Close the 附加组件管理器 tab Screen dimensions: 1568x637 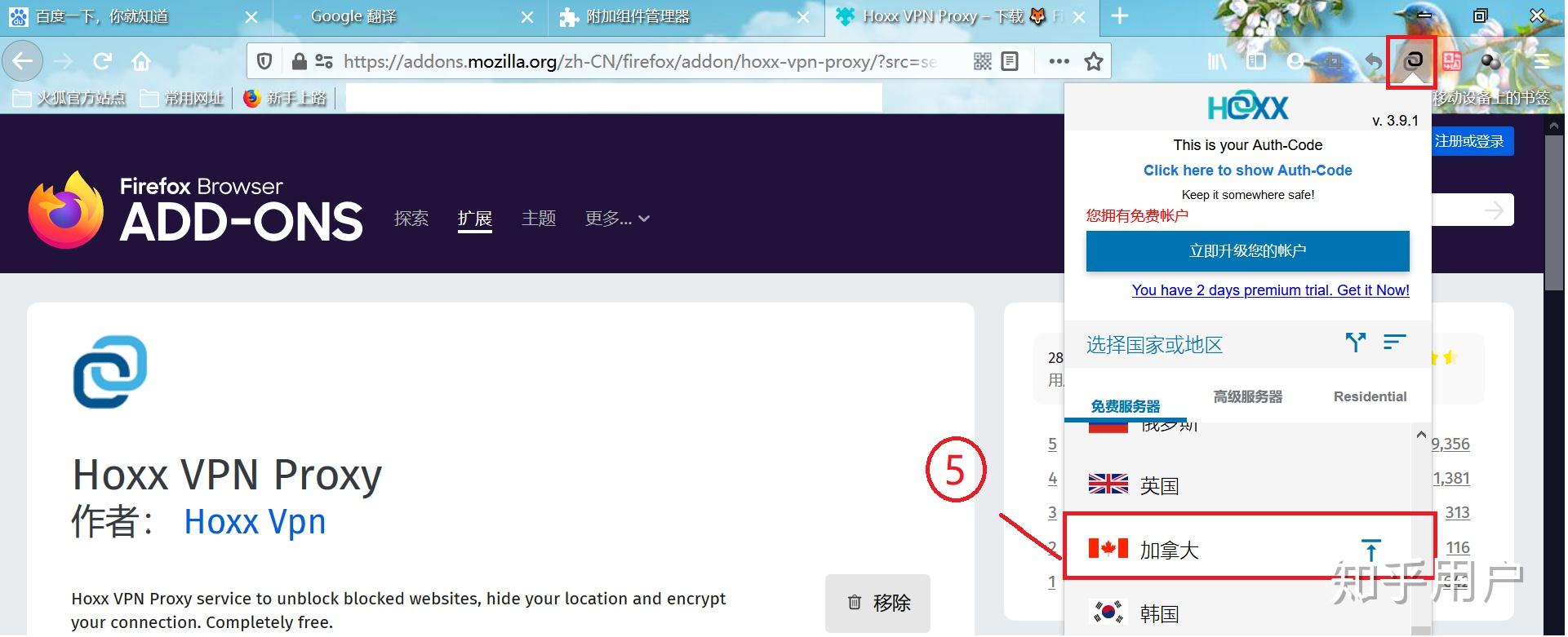tap(804, 16)
